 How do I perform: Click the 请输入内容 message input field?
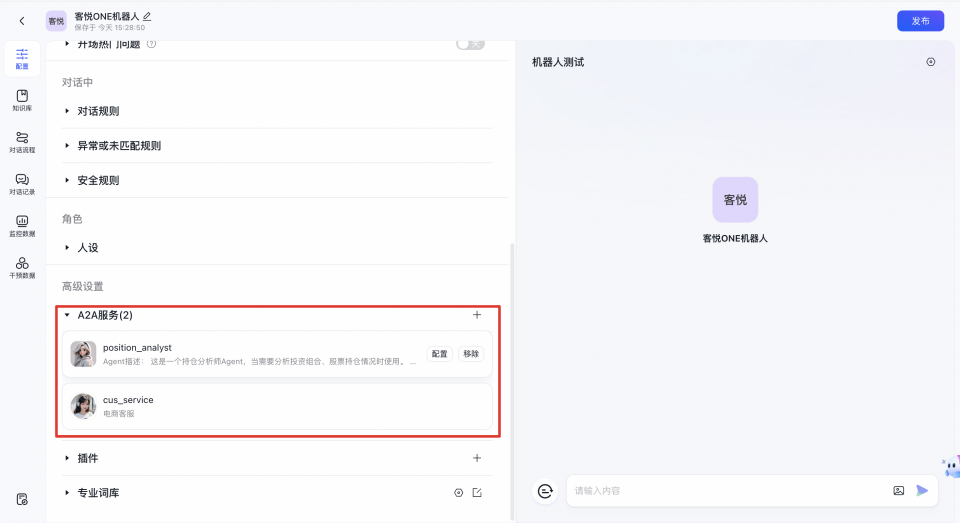tap(729, 491)
